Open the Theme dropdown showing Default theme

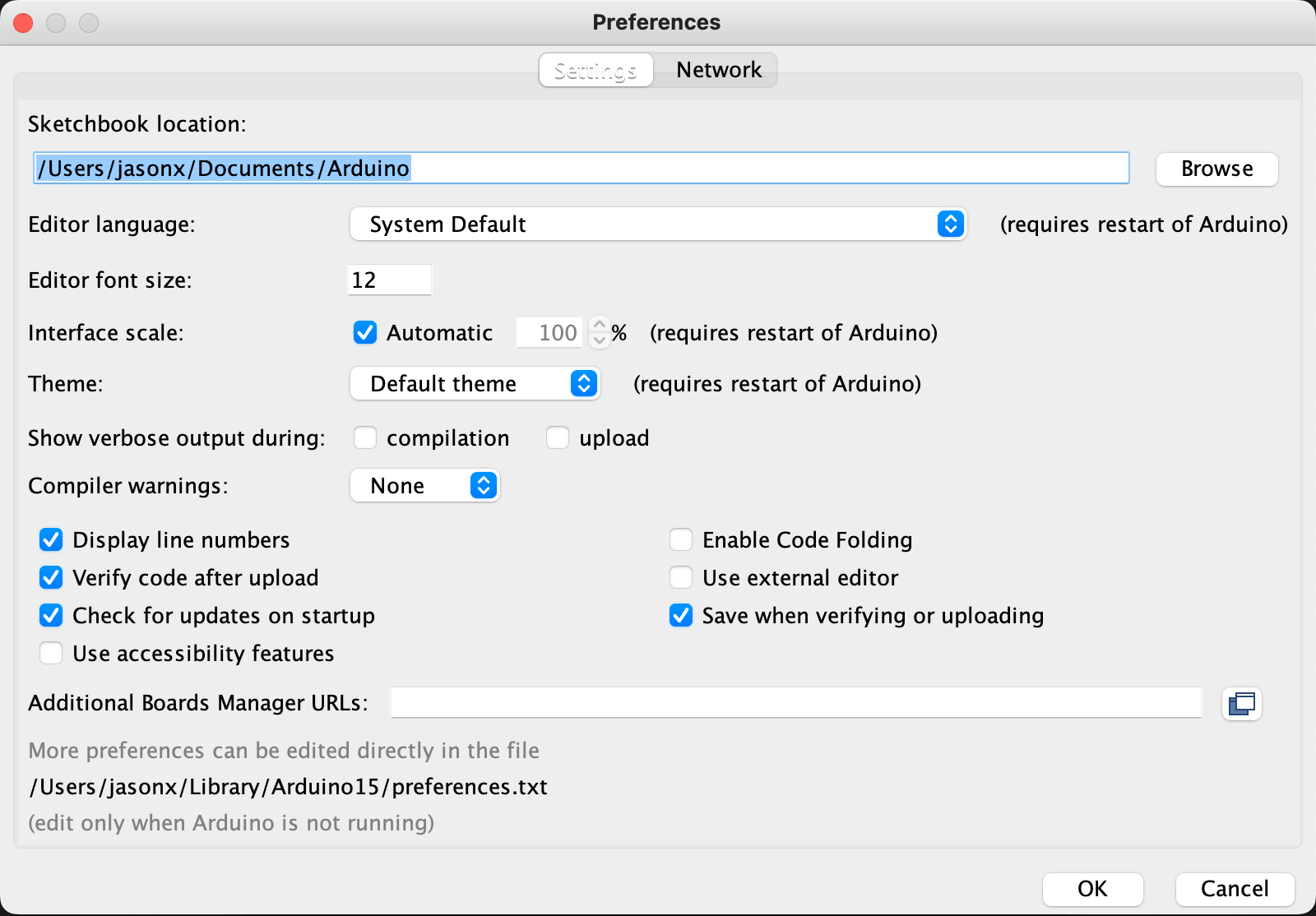(x=475, y=383)
